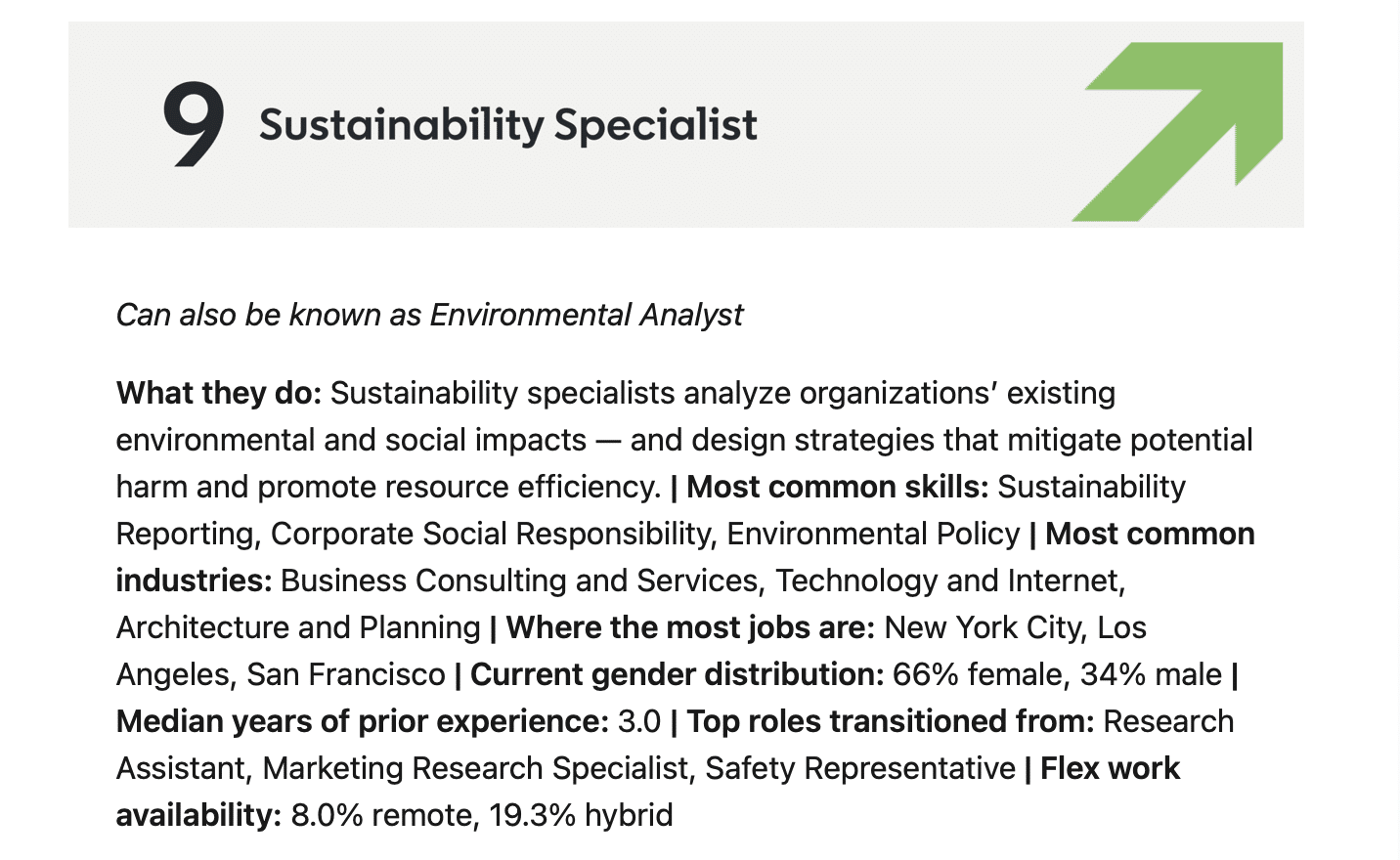Click the bold "What they do:" label
This screenshot has width=1400, height=860.
pyautogui.click(x=219, y=393)
